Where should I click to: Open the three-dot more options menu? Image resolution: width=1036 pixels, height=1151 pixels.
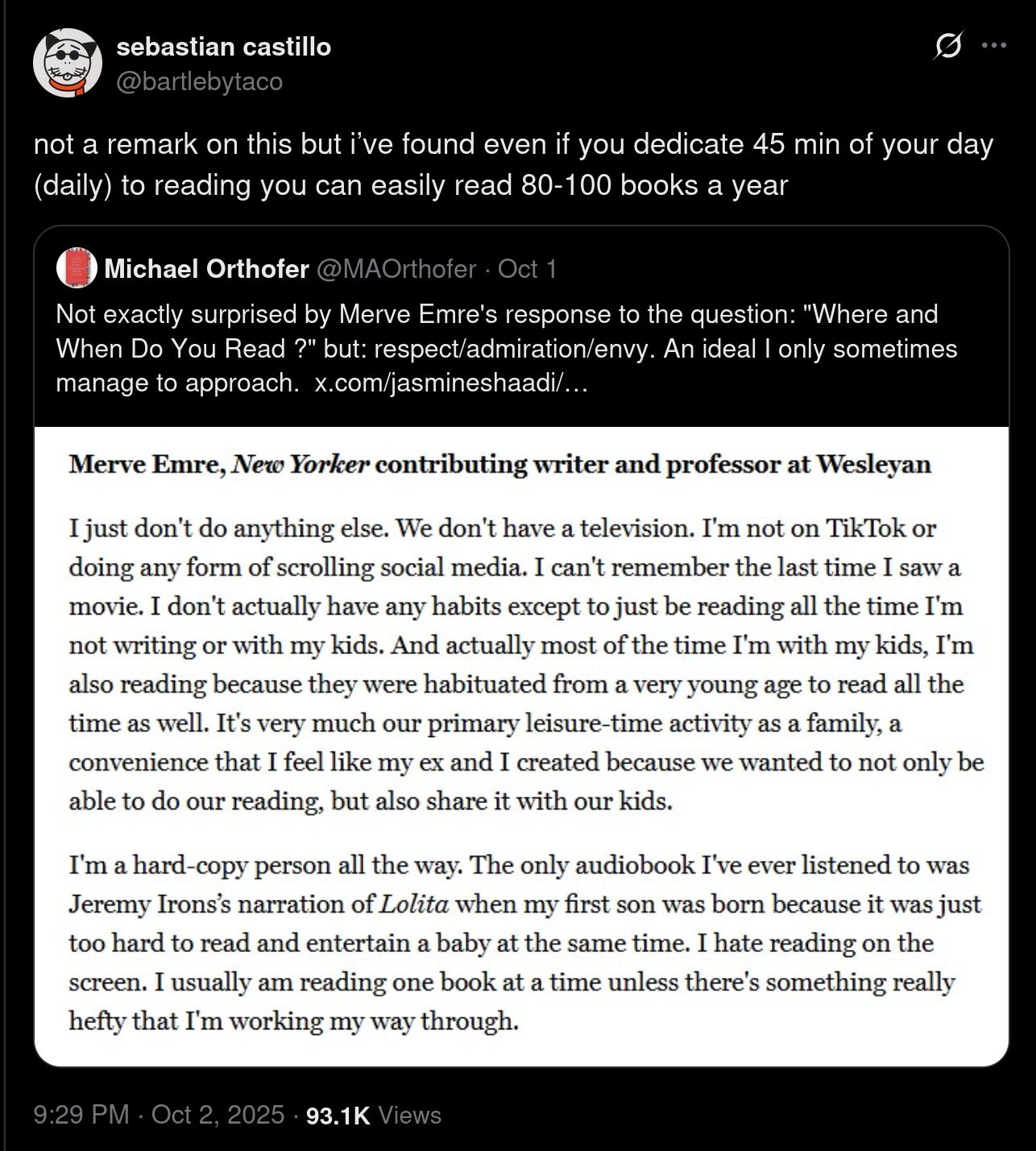995,46
